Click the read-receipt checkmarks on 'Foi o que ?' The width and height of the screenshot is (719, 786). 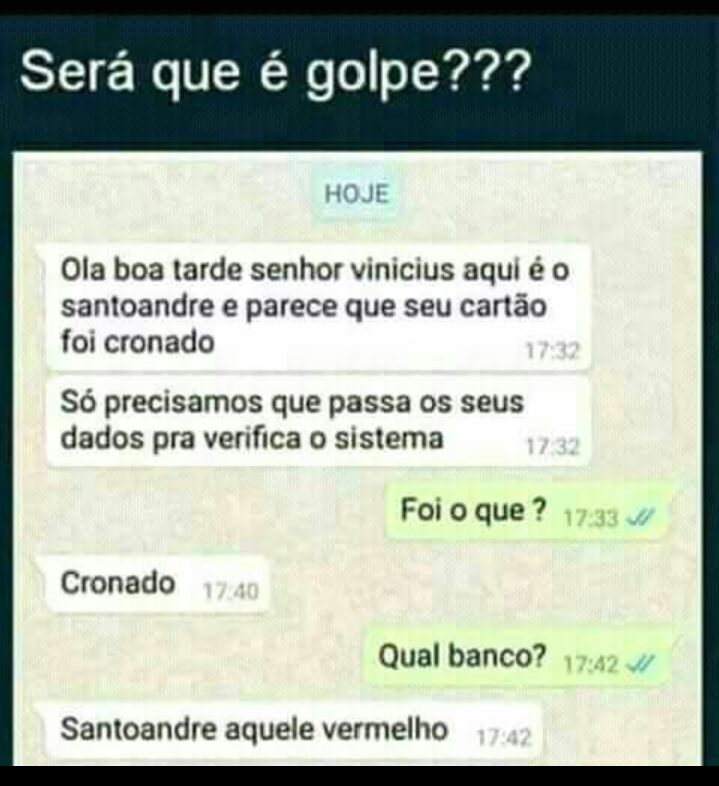641,517
